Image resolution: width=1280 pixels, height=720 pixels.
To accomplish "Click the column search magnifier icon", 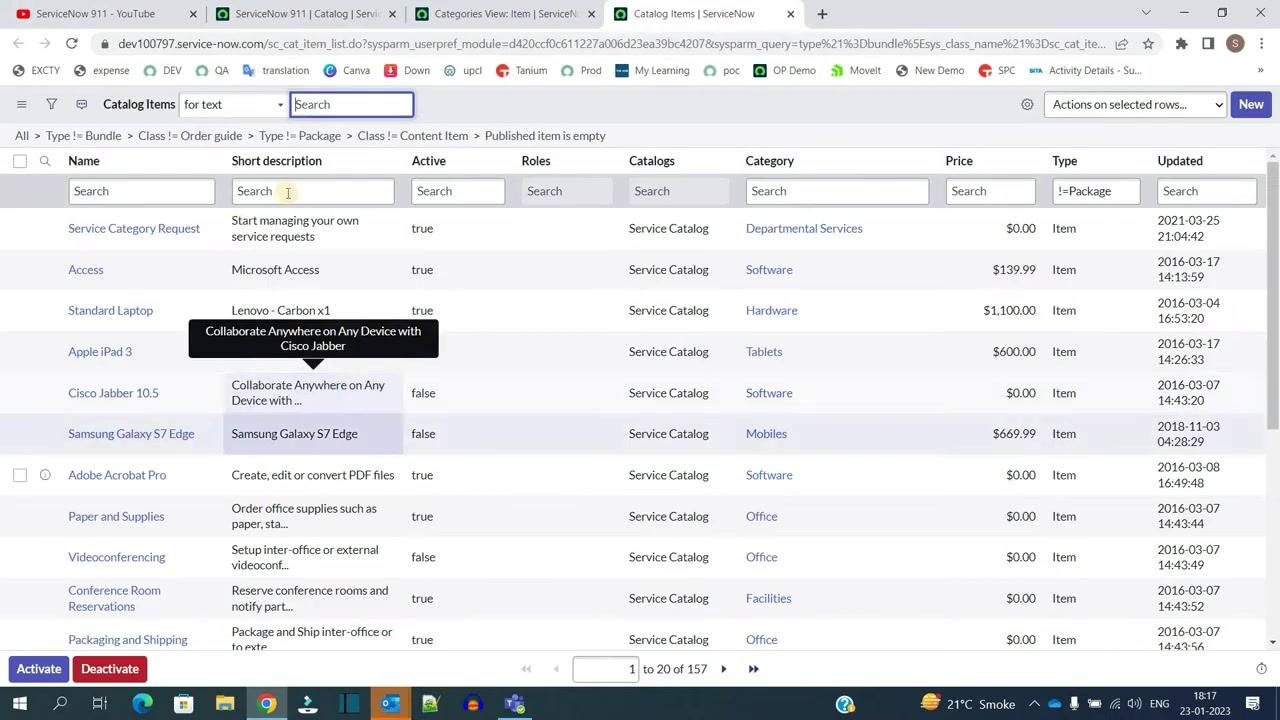I will click(x=45, y=161).
